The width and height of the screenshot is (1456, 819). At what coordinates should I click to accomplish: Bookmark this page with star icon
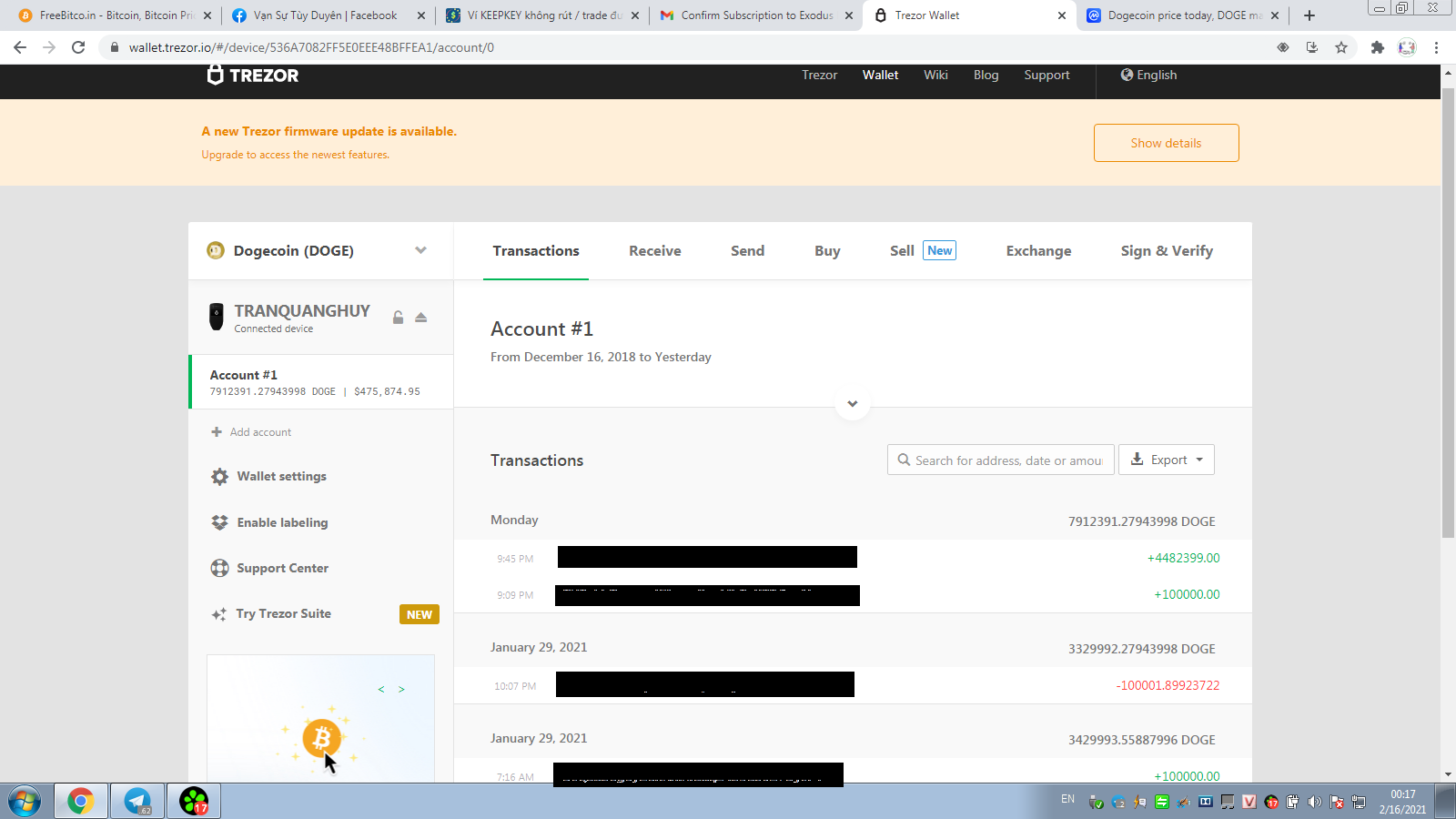pos(1341,47)
